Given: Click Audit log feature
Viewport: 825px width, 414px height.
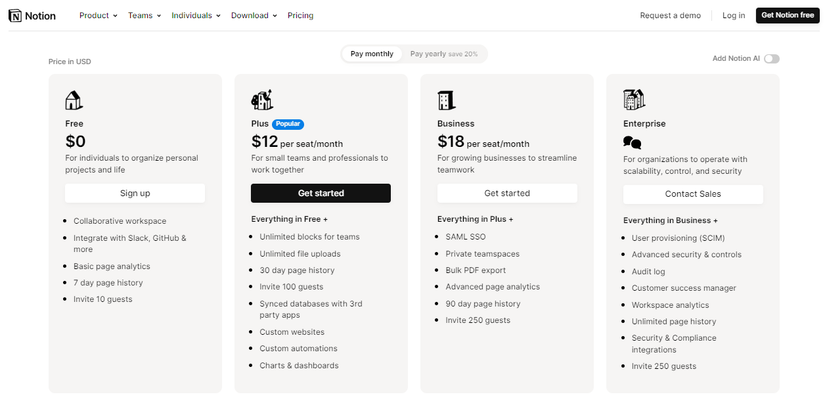Looking at the screenshot, I should point(648,271).
